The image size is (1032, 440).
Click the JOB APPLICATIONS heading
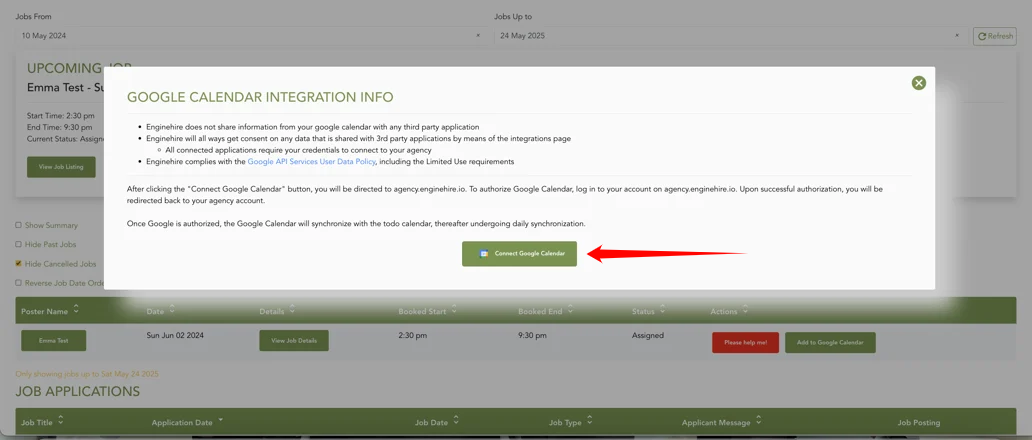pyautogui.click(x=78, y=391)
